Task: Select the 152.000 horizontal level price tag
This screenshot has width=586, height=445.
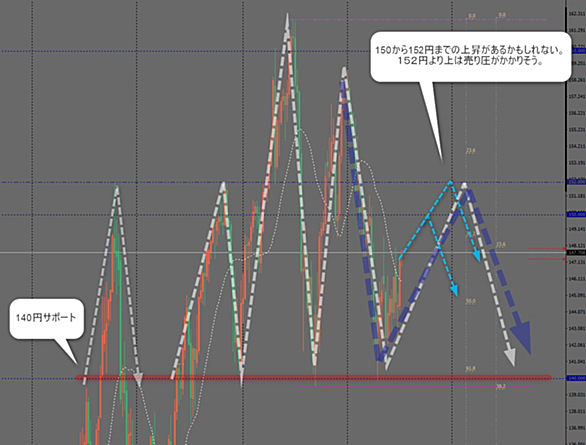Action: (576, 182)
